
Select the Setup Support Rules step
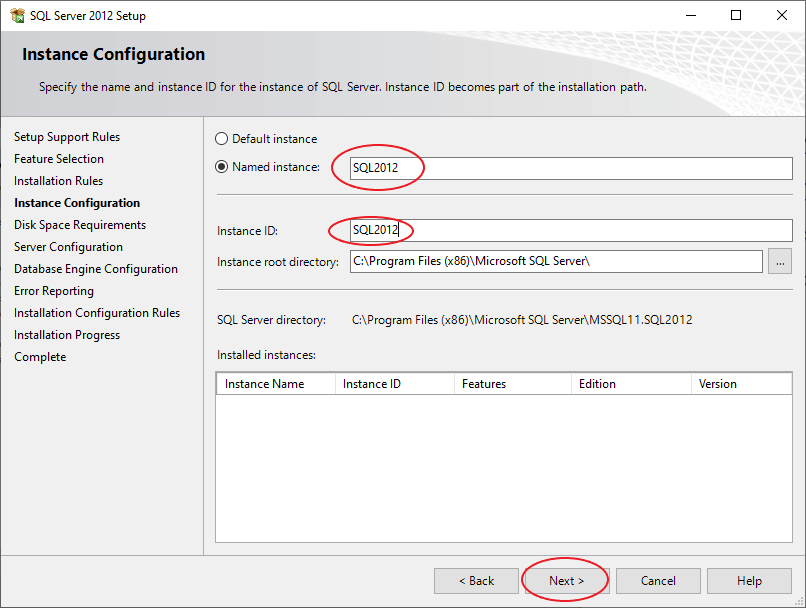pos(67,137)
